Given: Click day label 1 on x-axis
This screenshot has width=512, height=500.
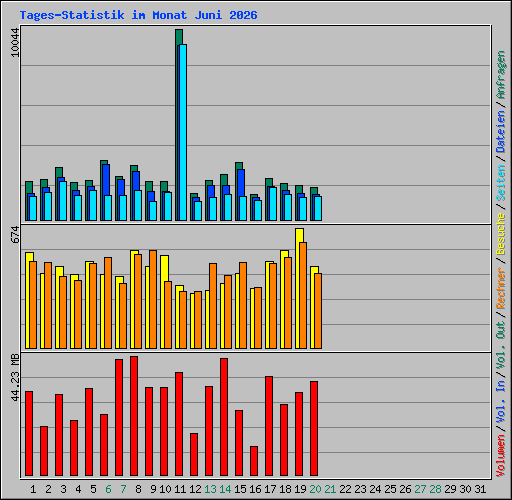Looking at the screenshot, I should (33, 489).
